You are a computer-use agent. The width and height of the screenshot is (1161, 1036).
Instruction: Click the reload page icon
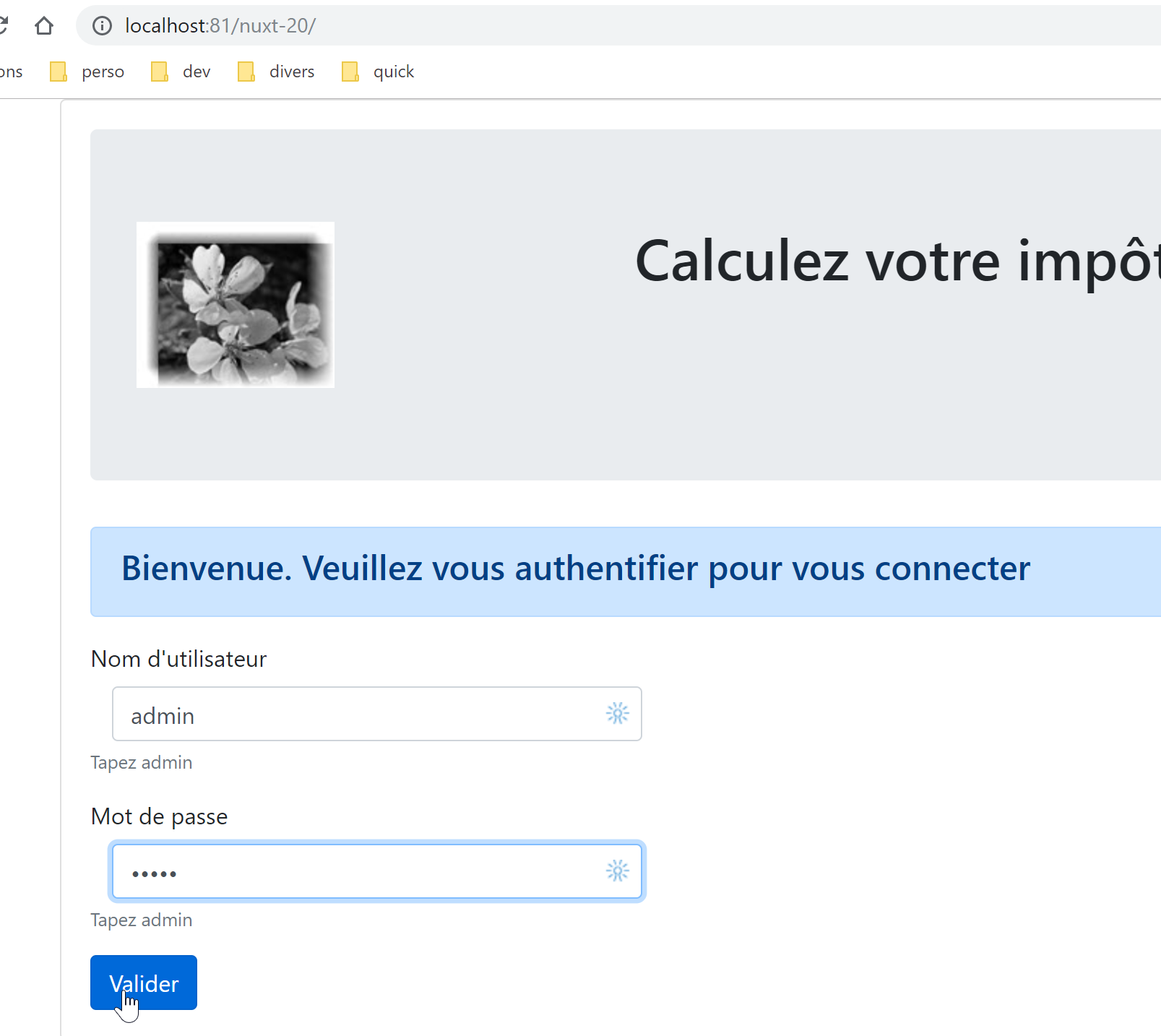point(4,26)
